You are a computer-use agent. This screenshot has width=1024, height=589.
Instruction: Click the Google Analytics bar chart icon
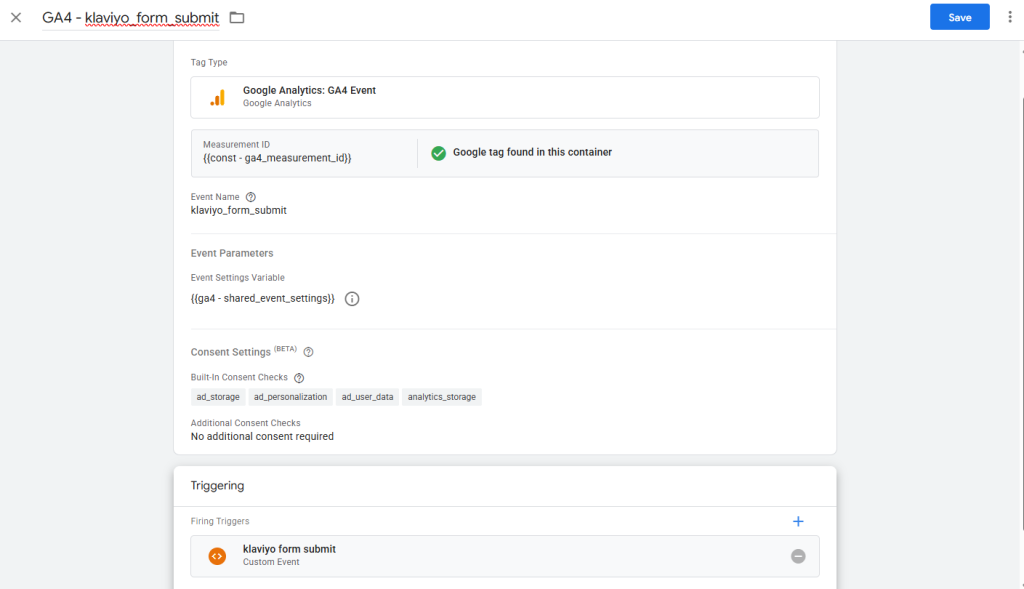217,97
